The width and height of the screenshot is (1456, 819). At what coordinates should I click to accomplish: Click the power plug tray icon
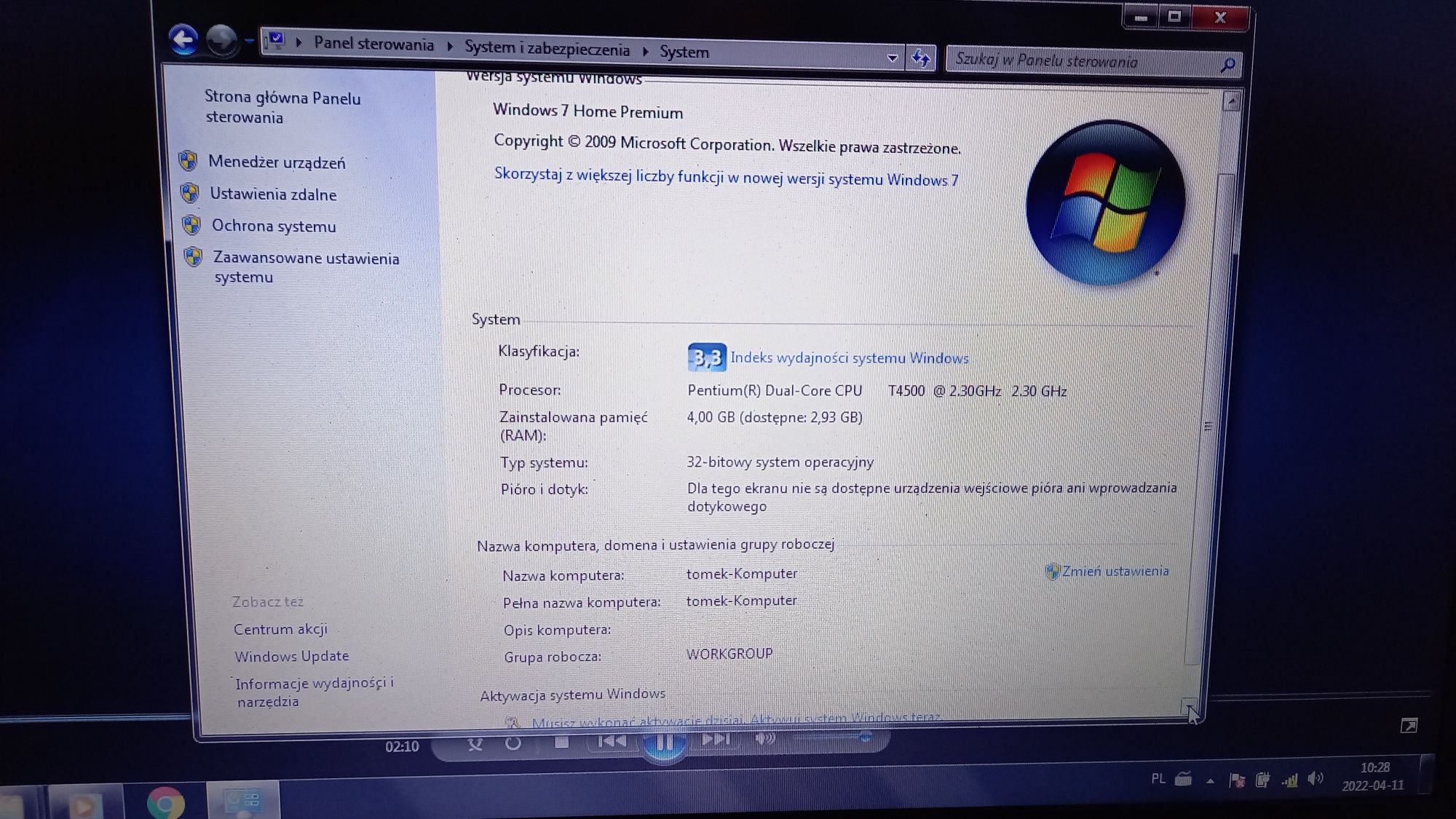(x=1262, y=780)
